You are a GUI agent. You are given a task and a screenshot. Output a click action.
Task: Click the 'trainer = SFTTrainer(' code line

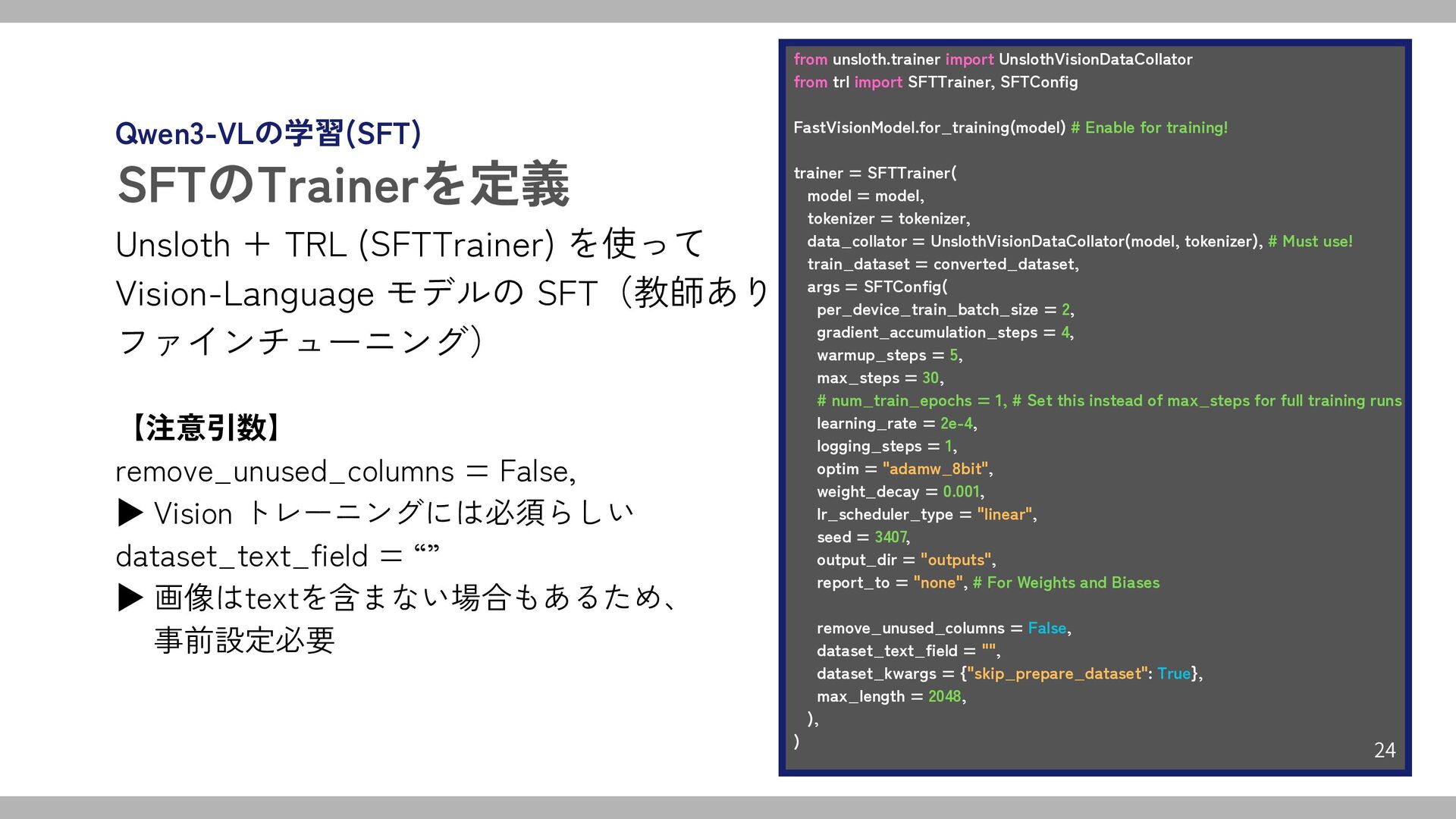(874, 173)
